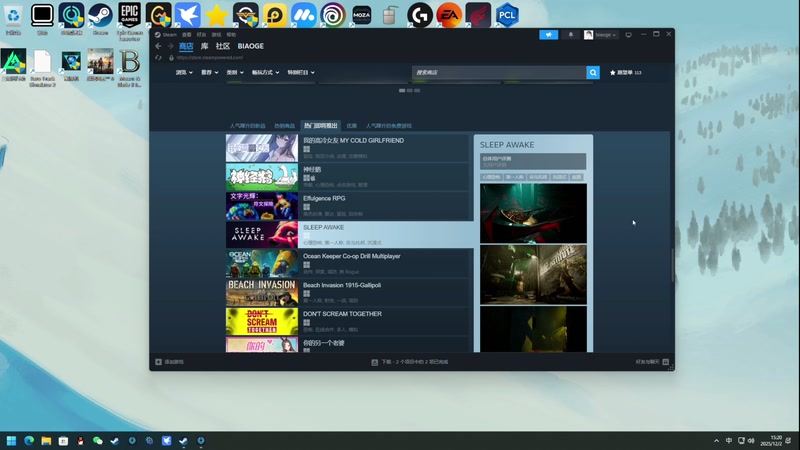The height and width of the screenshot is (450, 800).
Task: Open the downloads status icon
Action: [374, 362]
